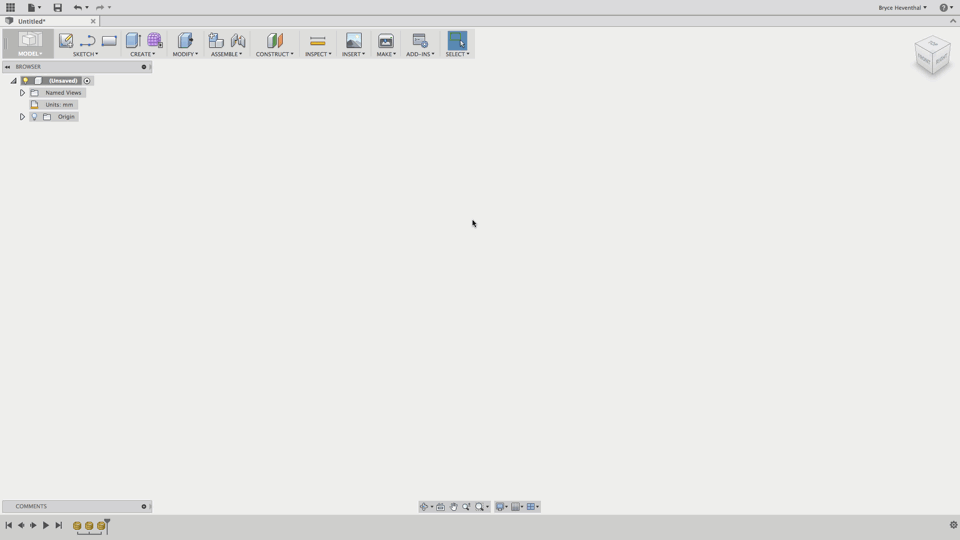Viewport: 960px width, 540px height.
Task: Open the MODEL workspace switcher
Action: (x=29, y=44)
